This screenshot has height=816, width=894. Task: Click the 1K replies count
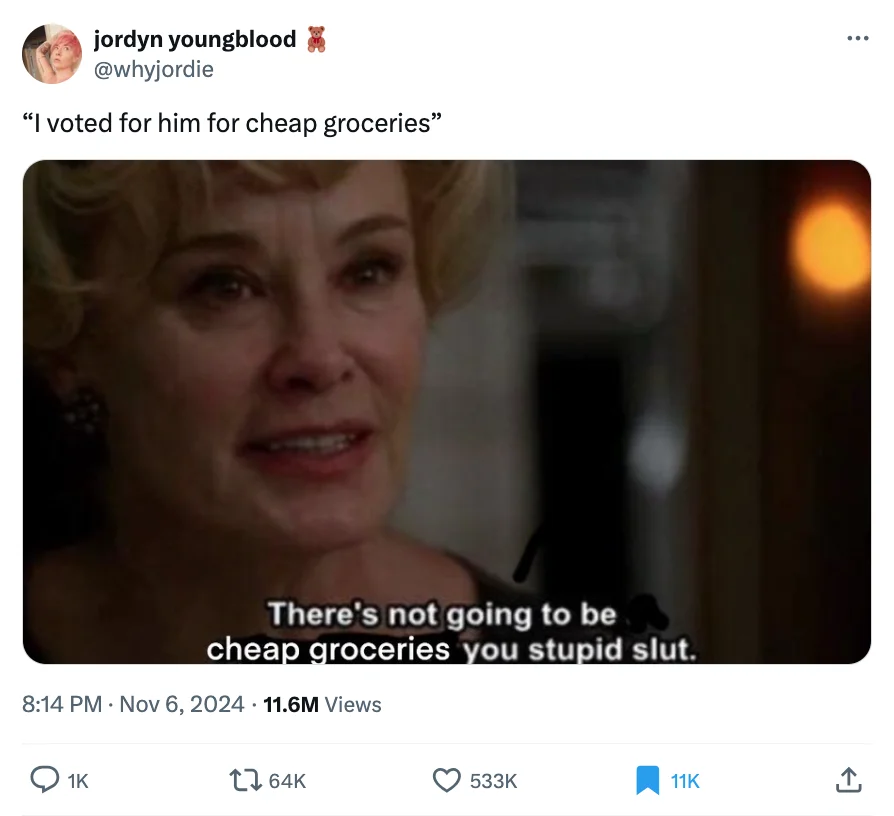(x=78, y=781)
